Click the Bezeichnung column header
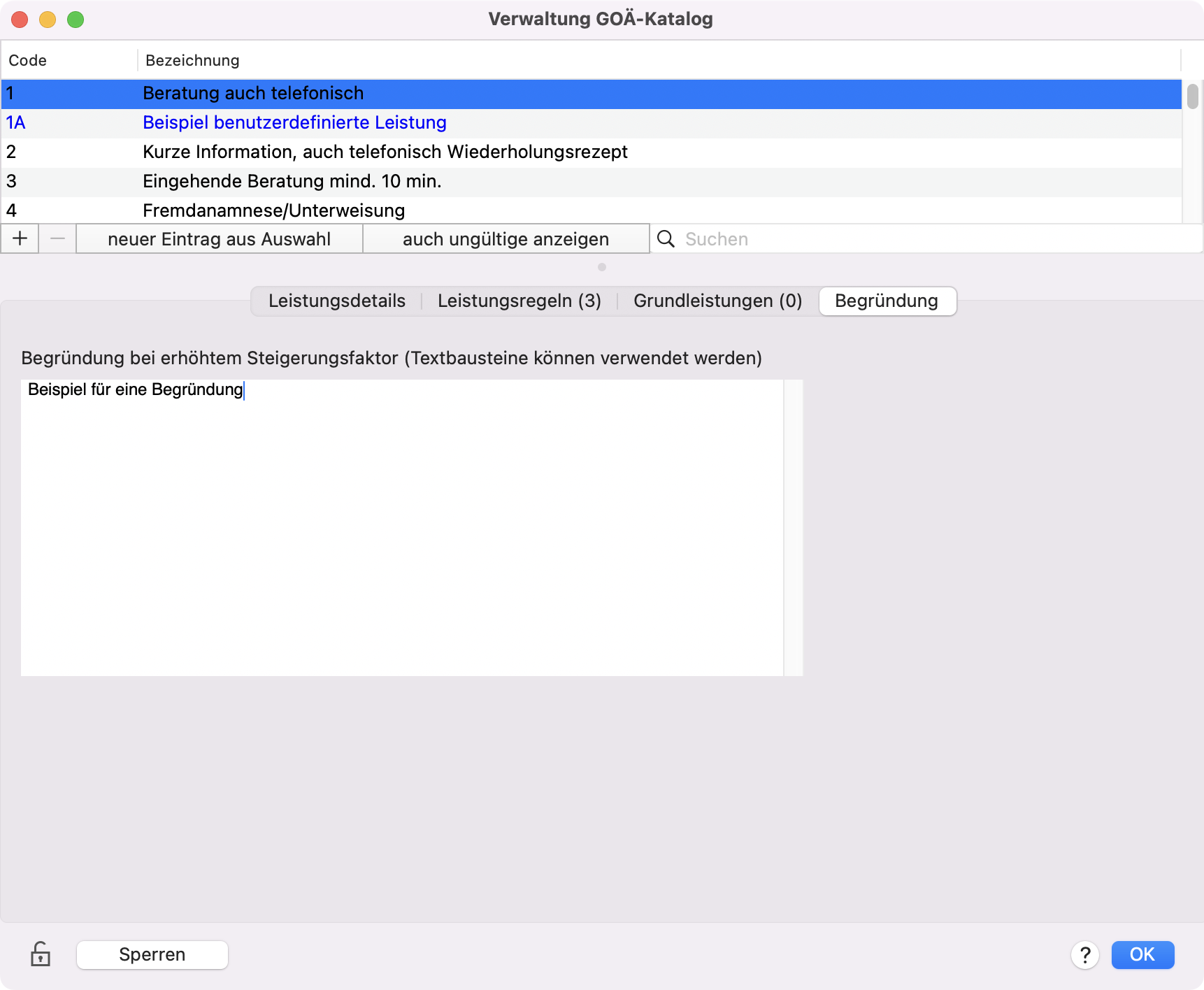This screenshot has width=1204, height=990. point(659,60)
